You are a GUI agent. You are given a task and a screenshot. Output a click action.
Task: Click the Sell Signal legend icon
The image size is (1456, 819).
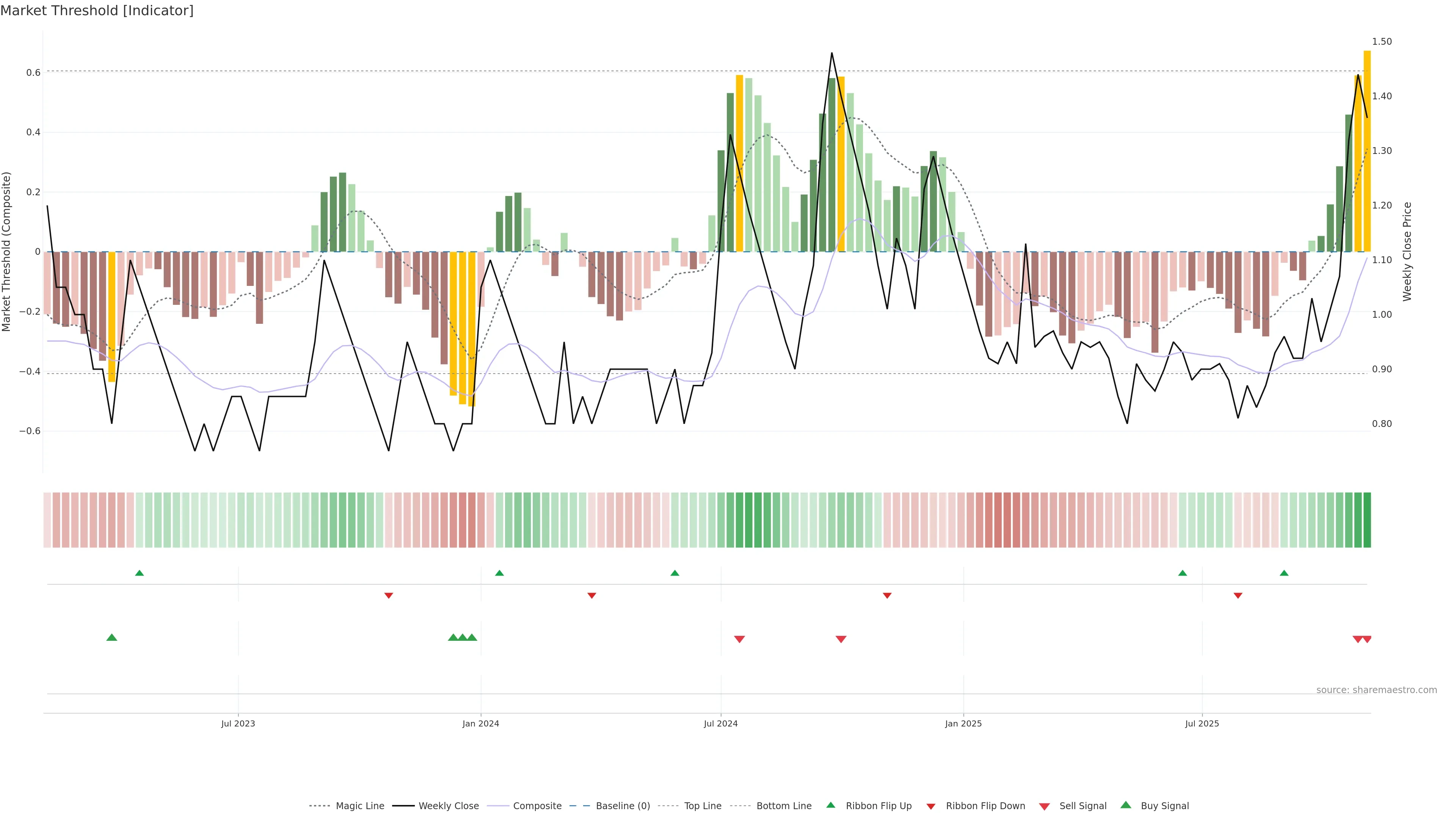pos(1045,806)
